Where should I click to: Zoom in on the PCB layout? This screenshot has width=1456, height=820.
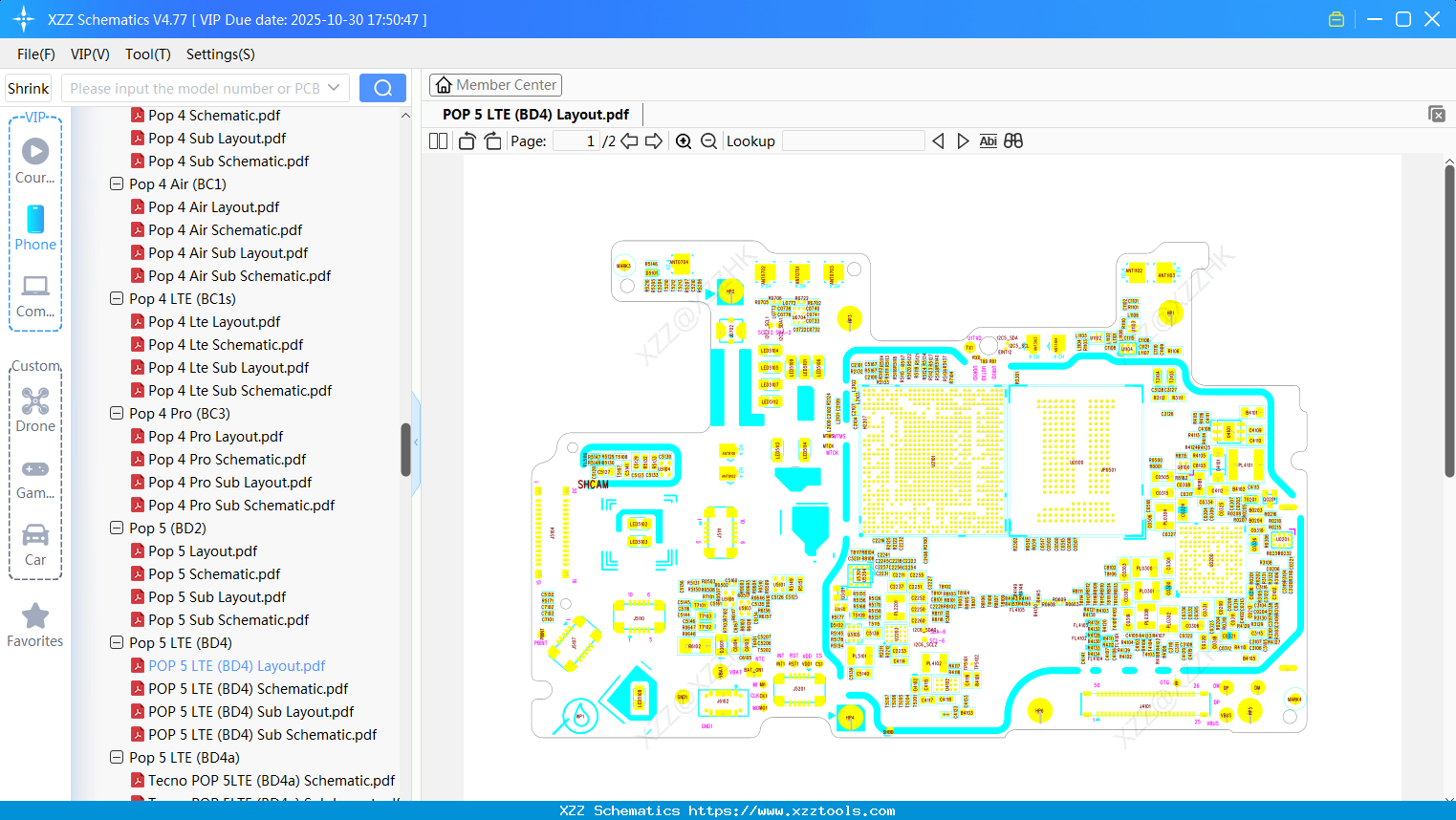(684, 140)
